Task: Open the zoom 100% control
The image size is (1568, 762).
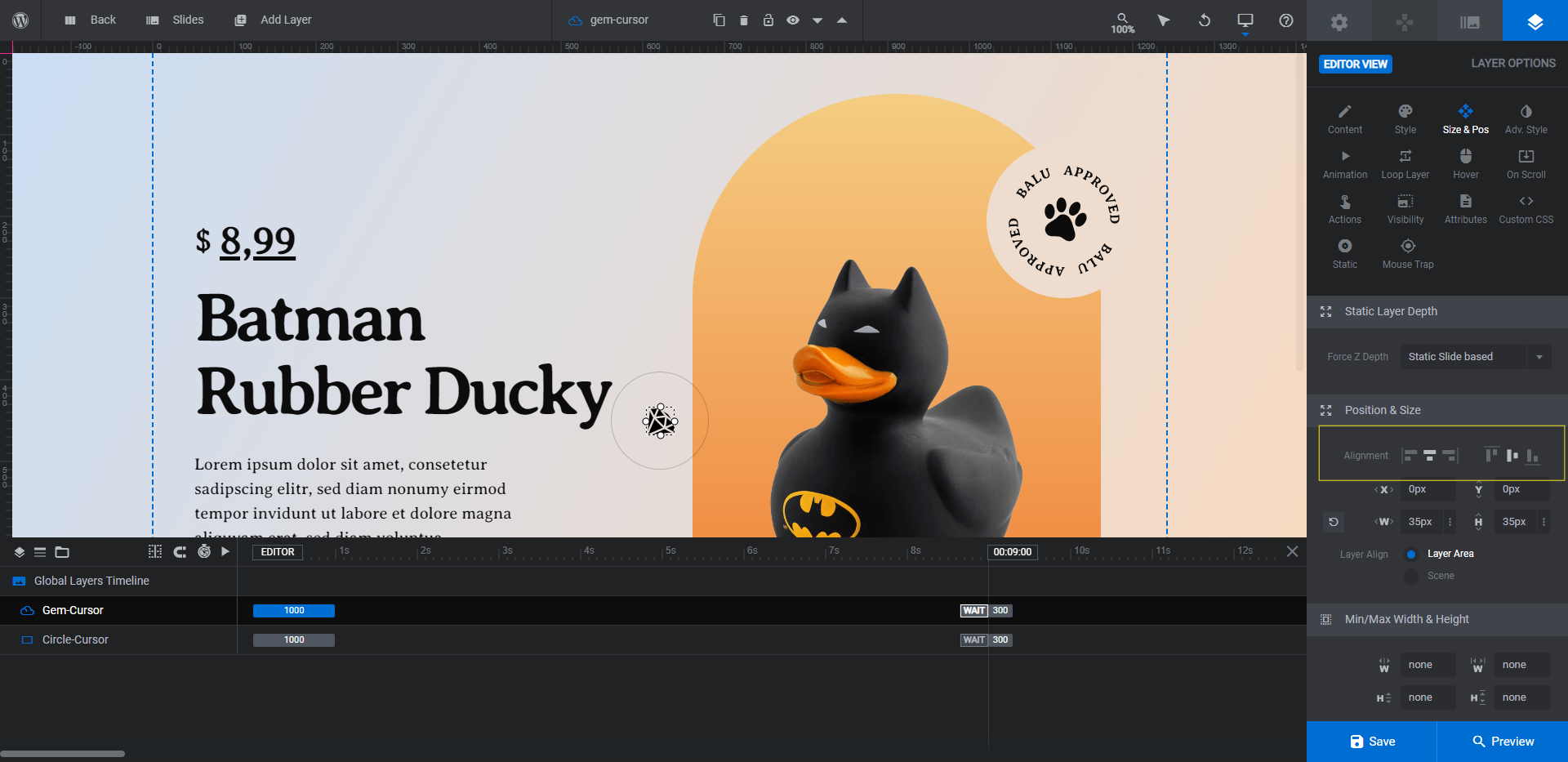Action: click(x=1123, y=23)
